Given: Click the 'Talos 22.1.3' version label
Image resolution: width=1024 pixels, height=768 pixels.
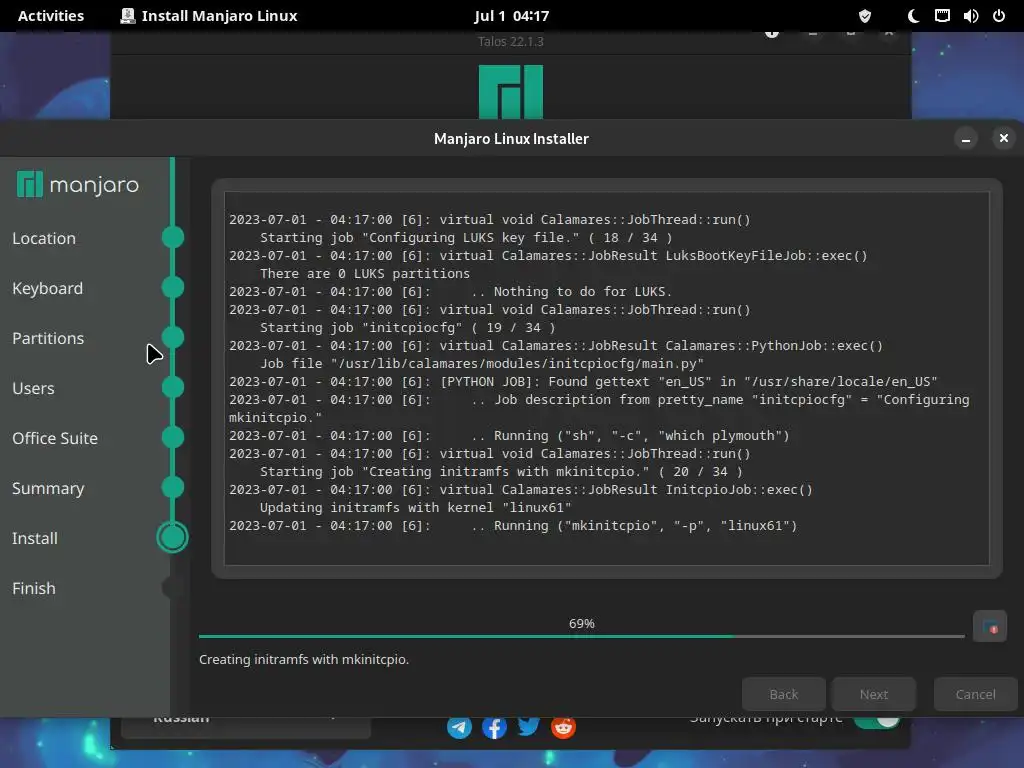Looking at the screenshot, I should click(511, 41).
